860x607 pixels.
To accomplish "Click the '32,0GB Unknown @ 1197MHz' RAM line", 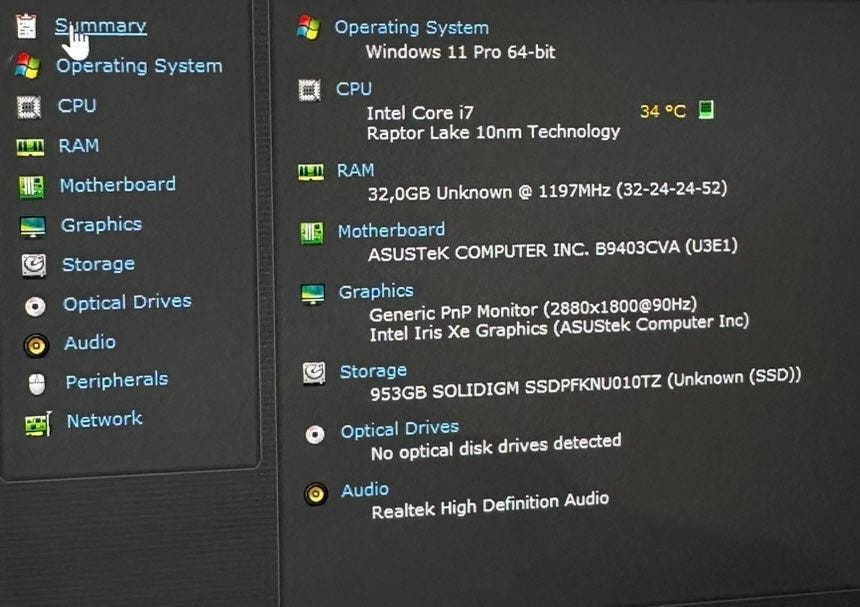I will tap(547, 191).
